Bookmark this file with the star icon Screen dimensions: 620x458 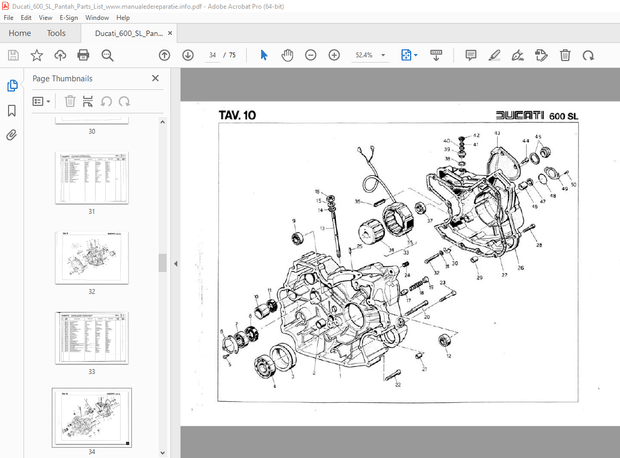tap(37, 55)
